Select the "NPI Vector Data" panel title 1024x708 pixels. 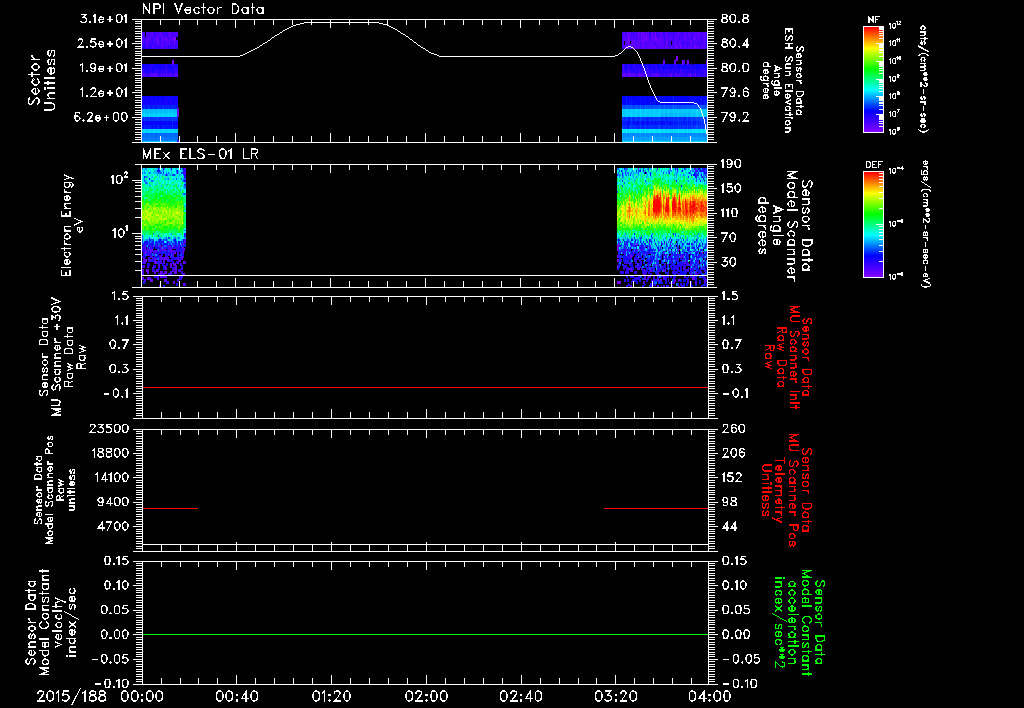203,9
